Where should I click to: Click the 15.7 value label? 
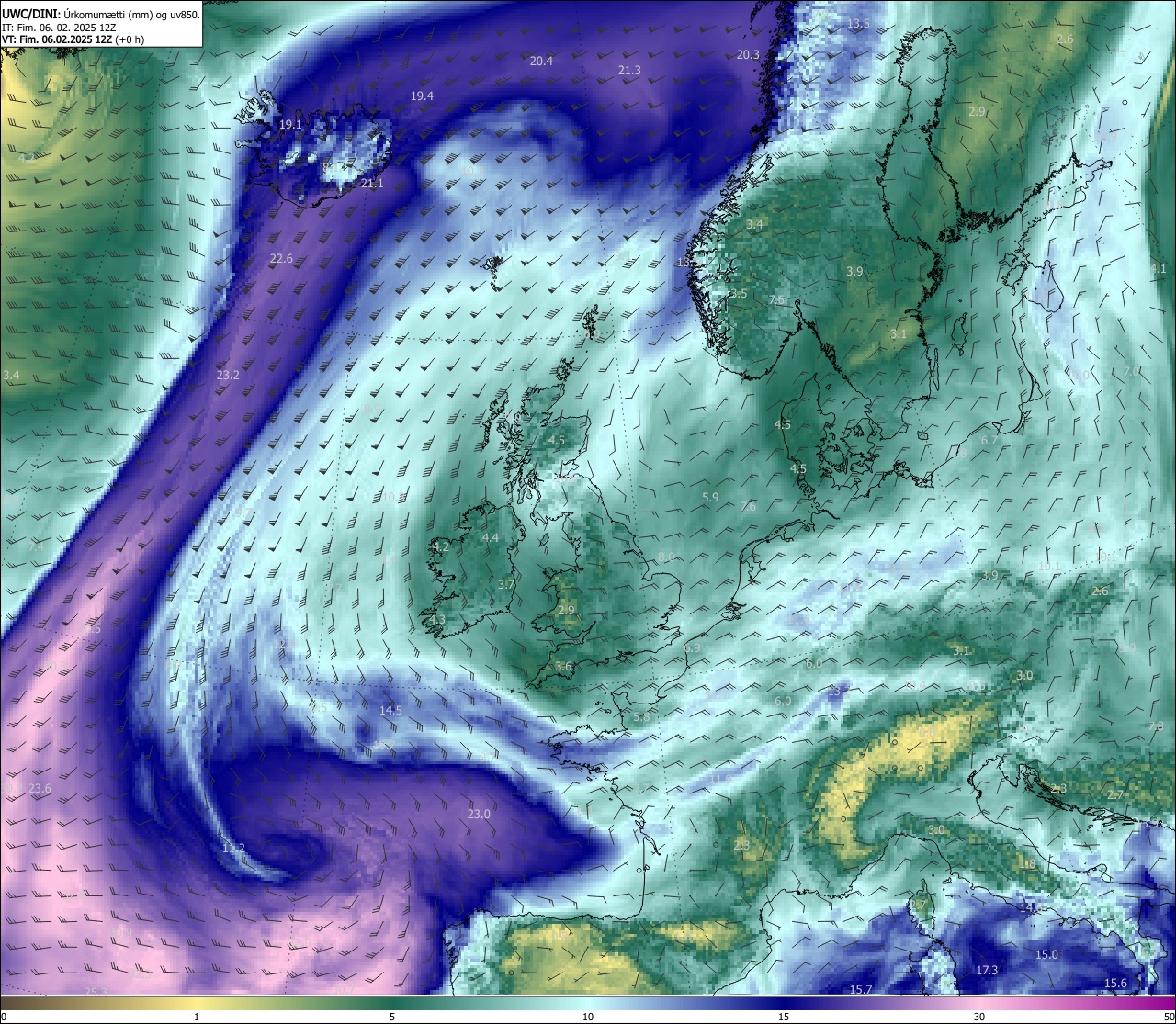click(x=860, y=989)
